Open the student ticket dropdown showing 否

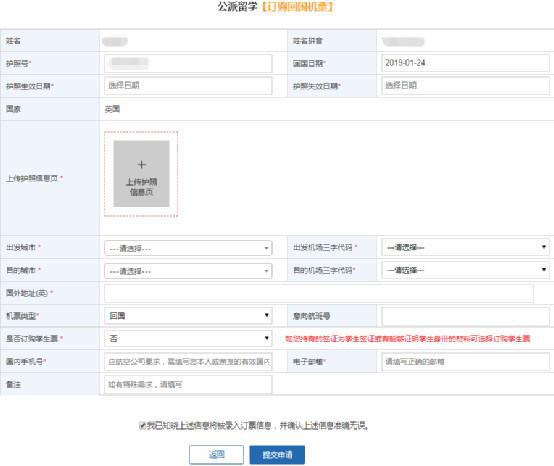point(188,338)
